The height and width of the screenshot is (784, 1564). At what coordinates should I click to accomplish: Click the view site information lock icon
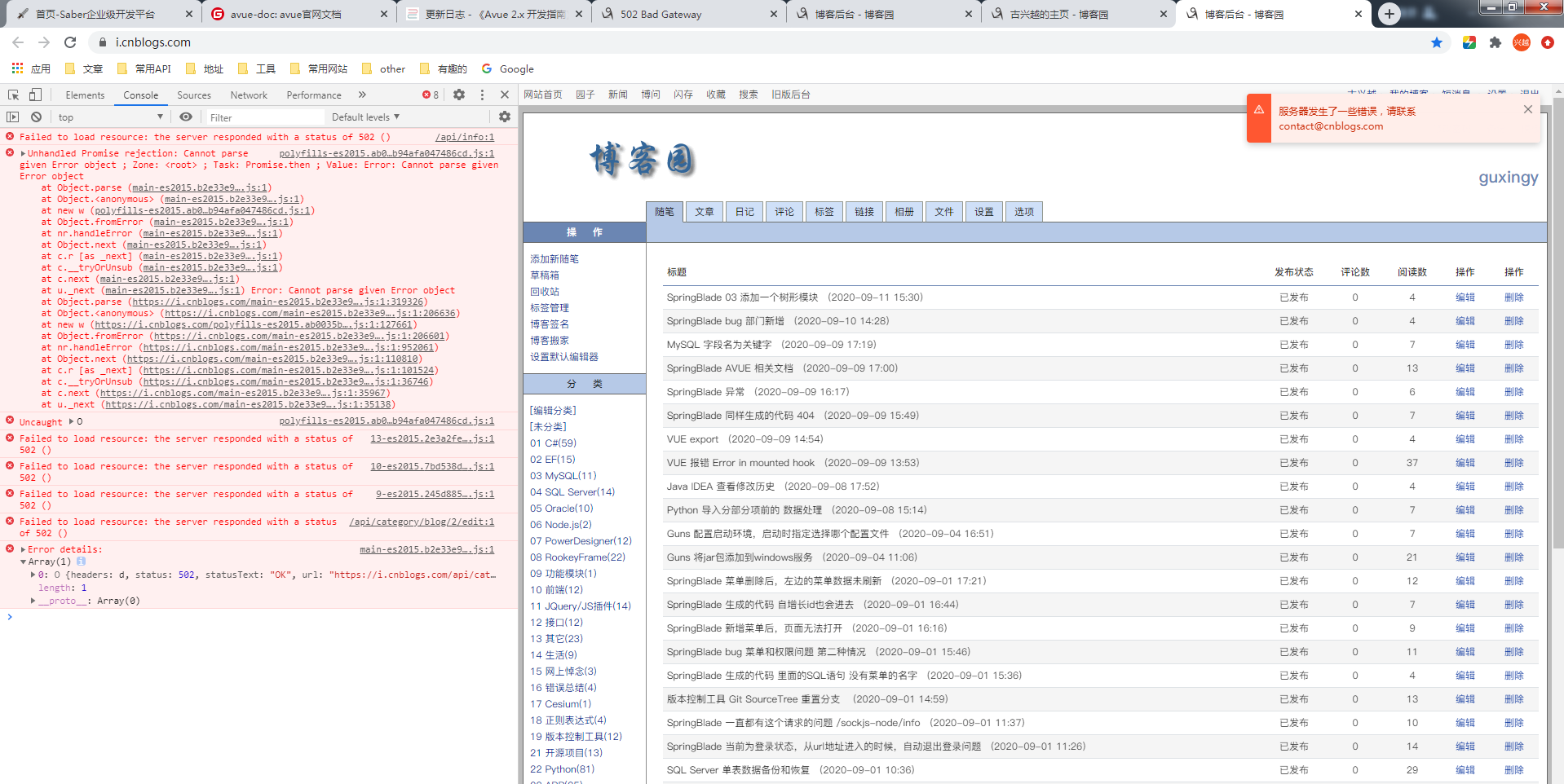coord(102,42)
